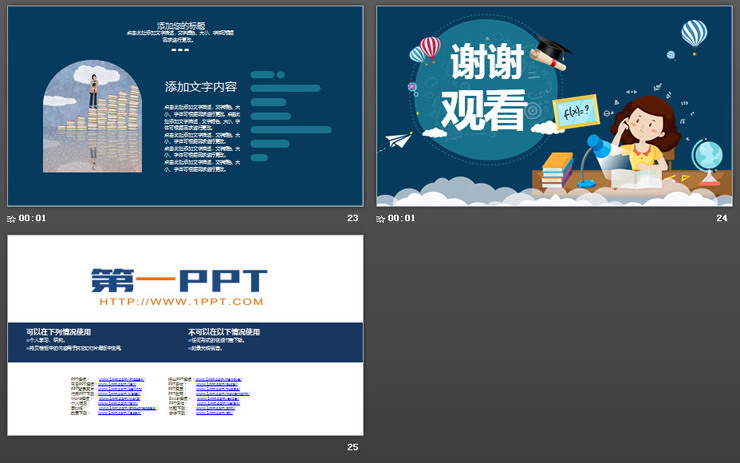Click the slide number 25 label
Viewport: 740px width, 463px height.
coord(353,447)
